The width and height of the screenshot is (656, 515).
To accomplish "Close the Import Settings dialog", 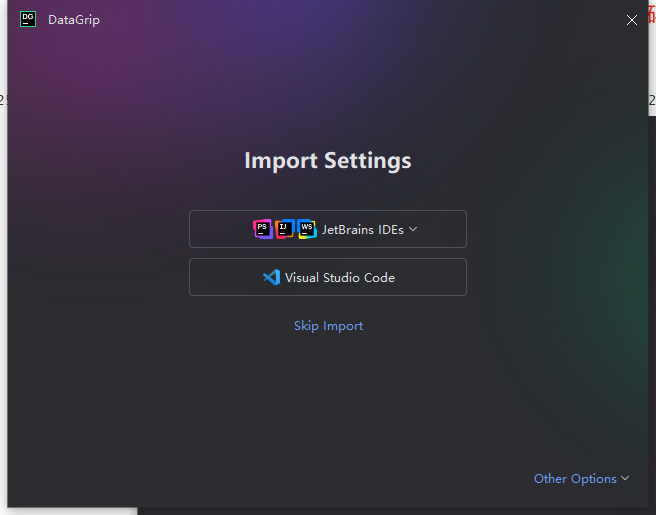I will point(632,20).
